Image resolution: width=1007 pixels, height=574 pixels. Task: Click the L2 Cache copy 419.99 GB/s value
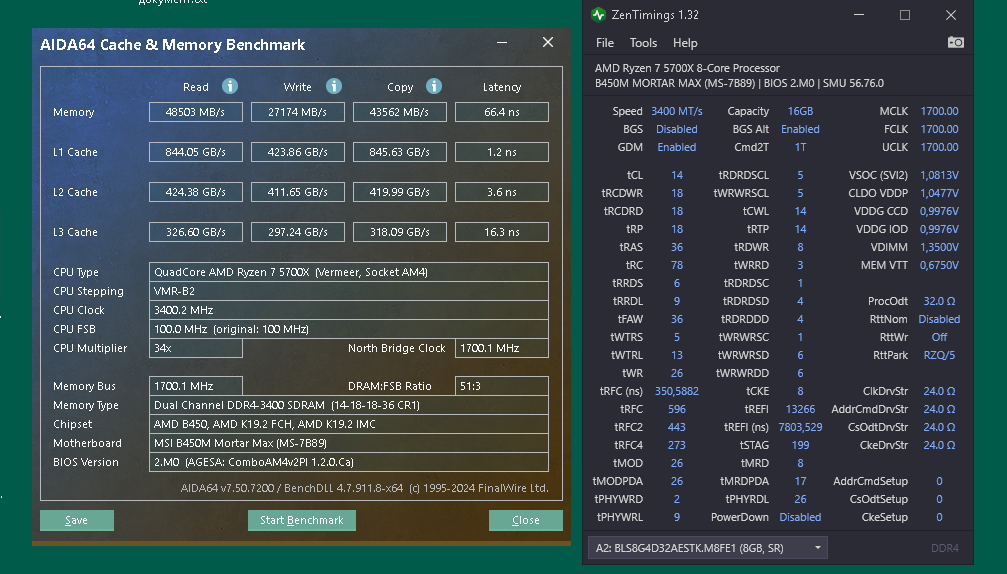(x=399, y=192)
